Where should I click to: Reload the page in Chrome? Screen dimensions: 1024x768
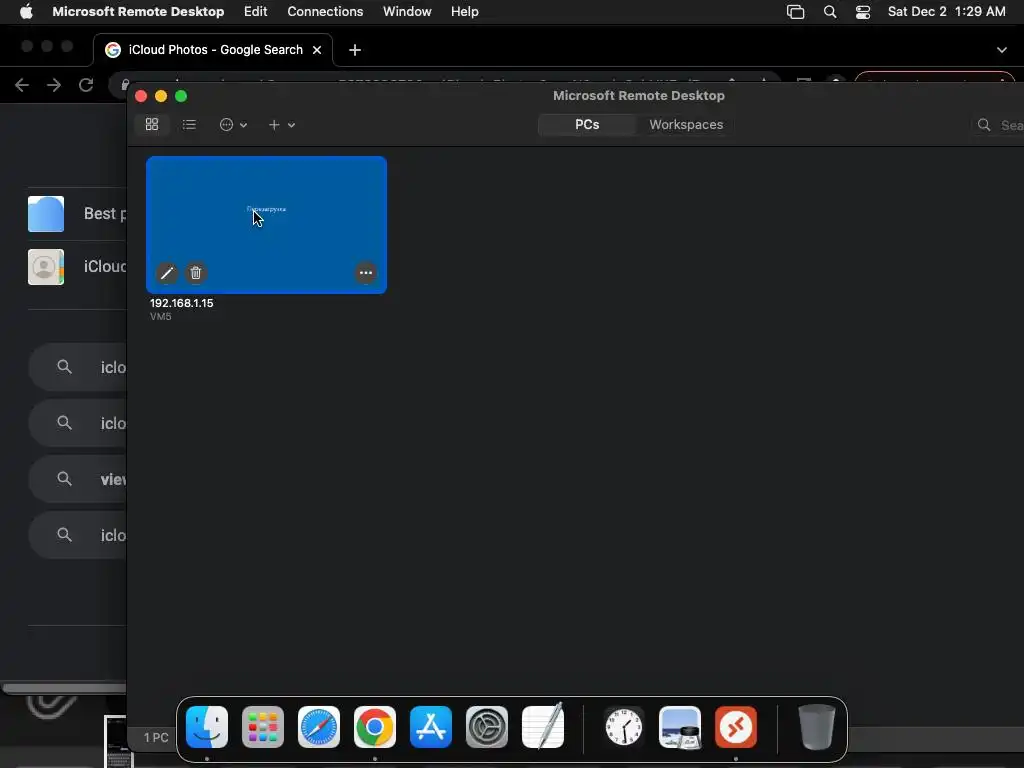pyautogui.click(x=86, y=85)
